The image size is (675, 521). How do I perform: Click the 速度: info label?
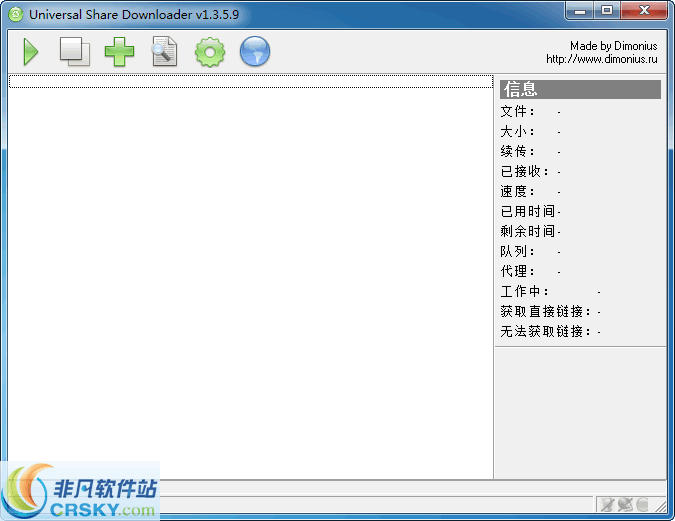tap(517, 192)
